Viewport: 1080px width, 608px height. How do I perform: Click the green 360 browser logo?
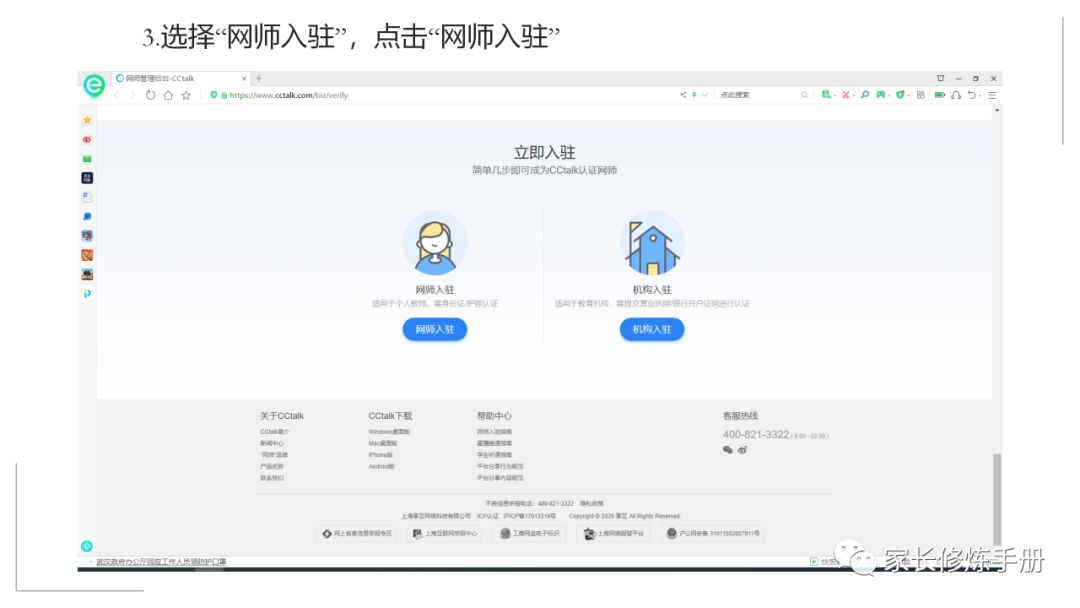pyautogui.click(x=94, y=85)
